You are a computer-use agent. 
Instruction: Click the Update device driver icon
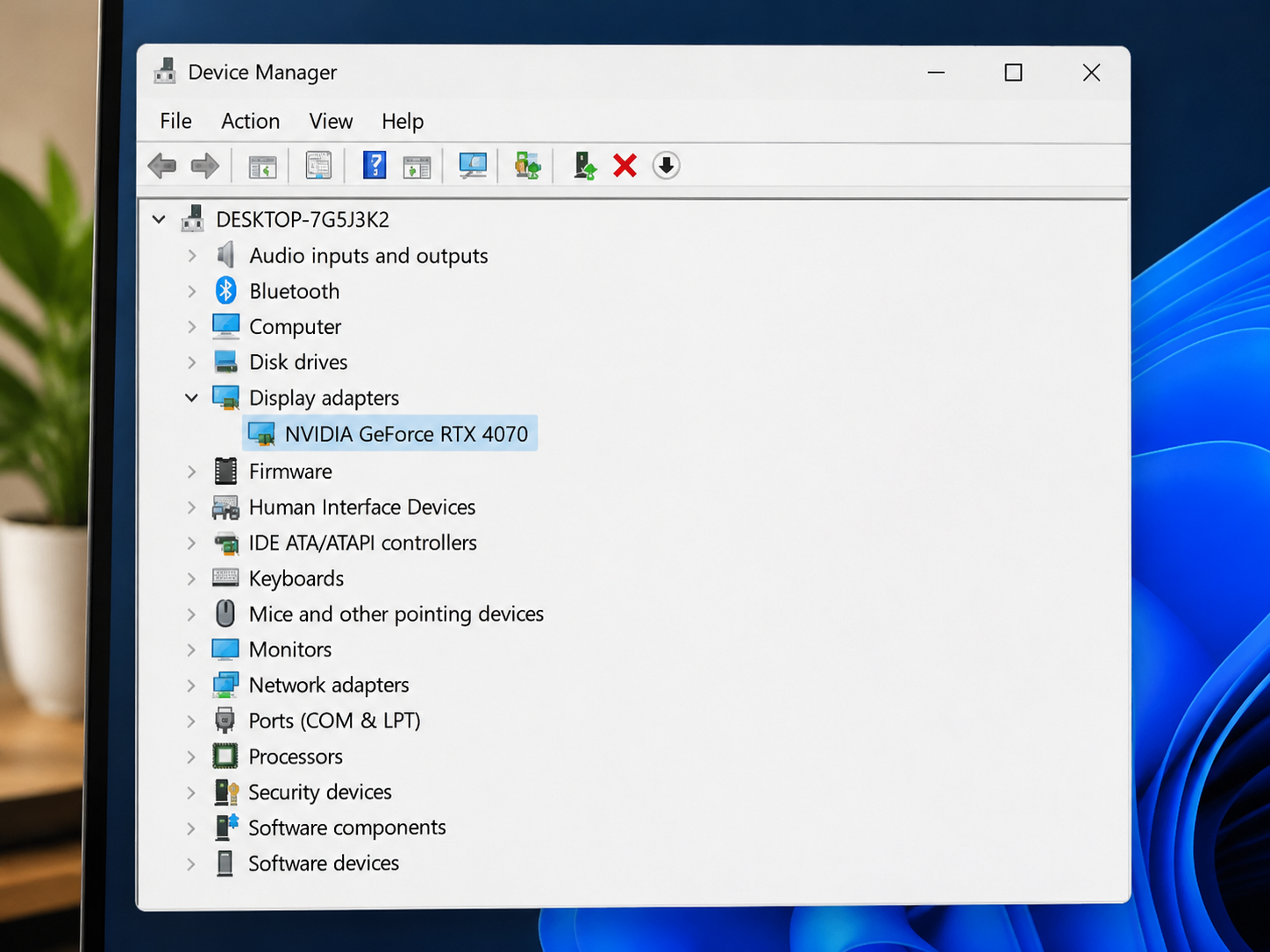[585, 166]
